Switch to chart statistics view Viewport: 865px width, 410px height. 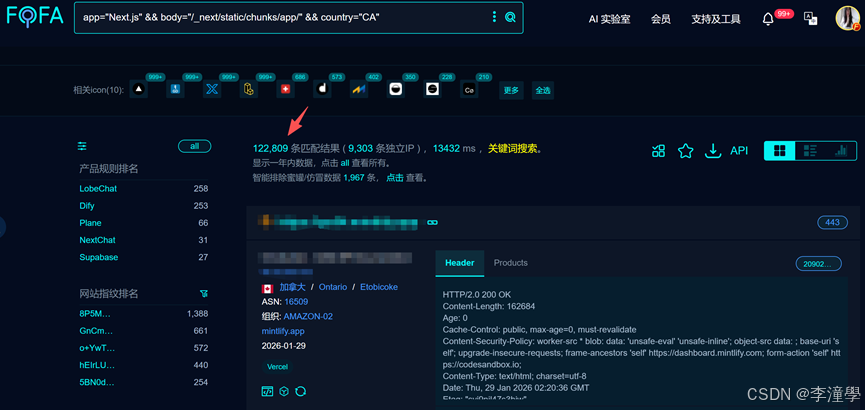coord(841,151)
